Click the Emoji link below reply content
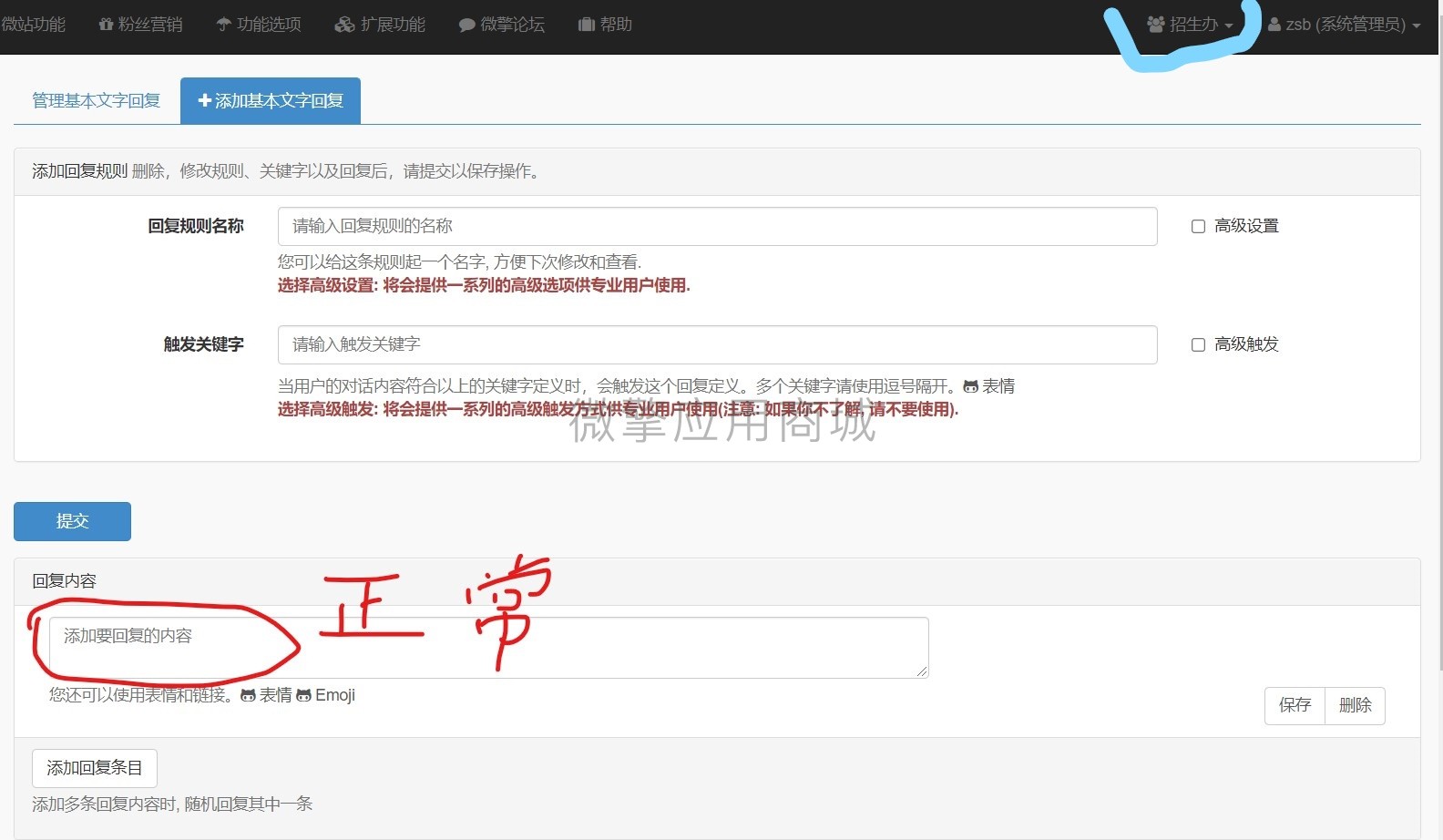 pyautogui.click(x=326, y=695)
